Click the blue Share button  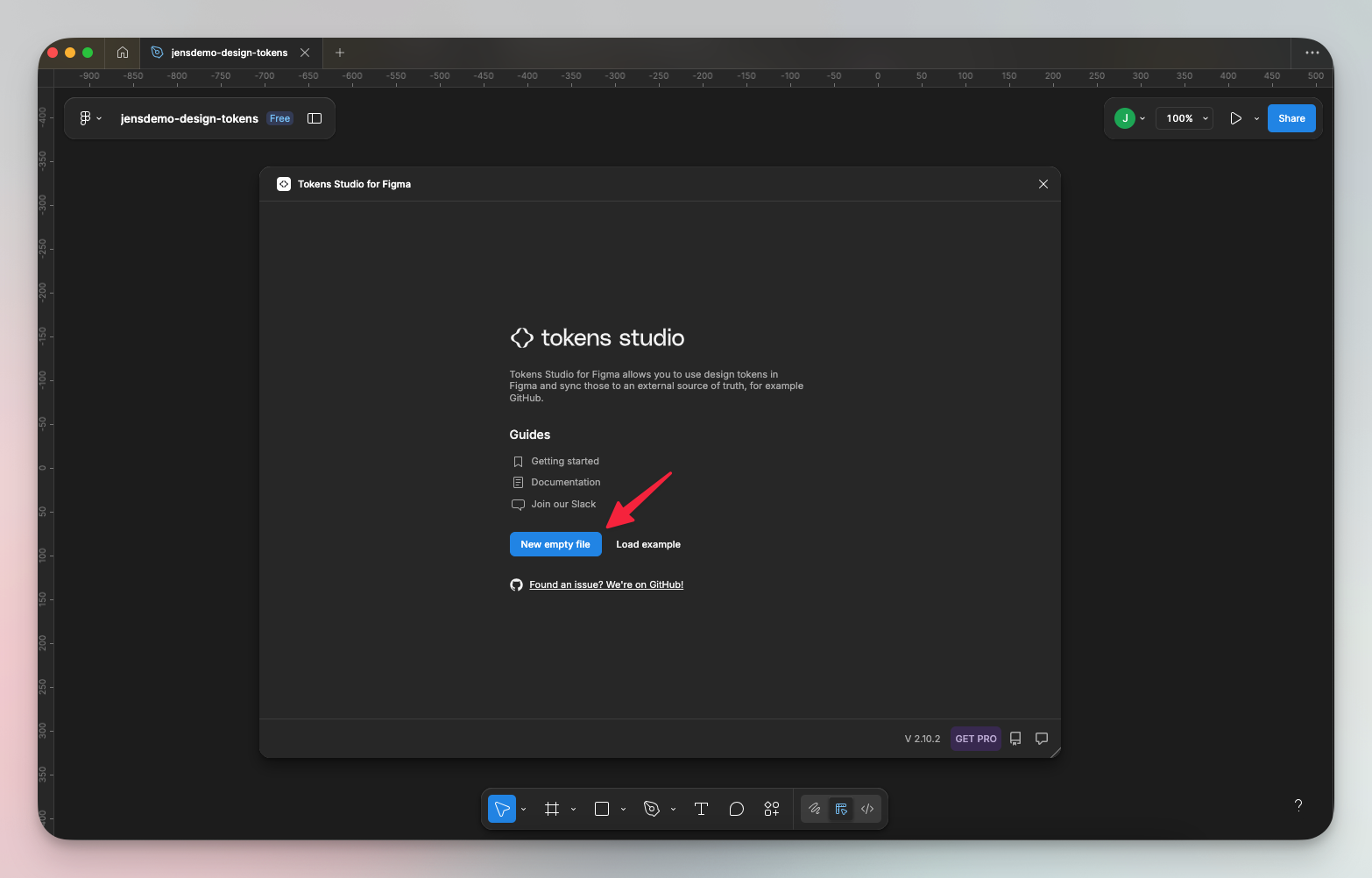pyautogui.click(x=1291, y=118)
